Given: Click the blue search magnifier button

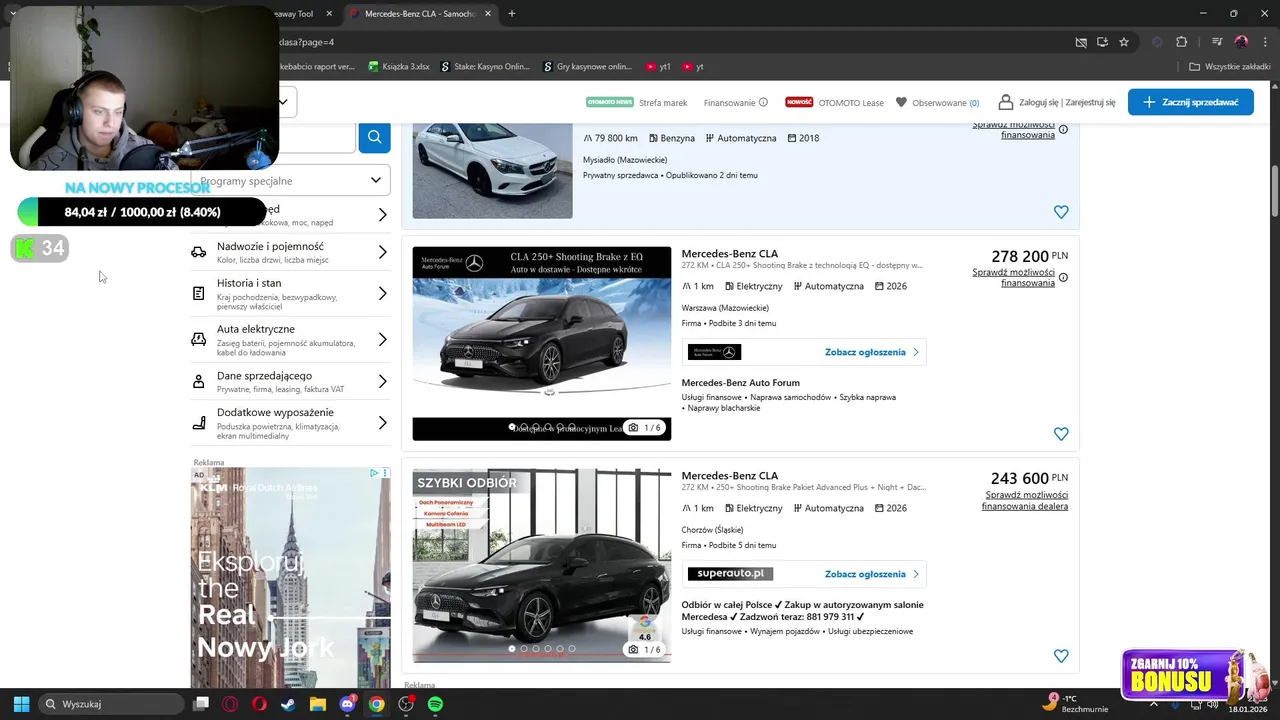Looking at the screenshot, I should (x=374, y=137).
